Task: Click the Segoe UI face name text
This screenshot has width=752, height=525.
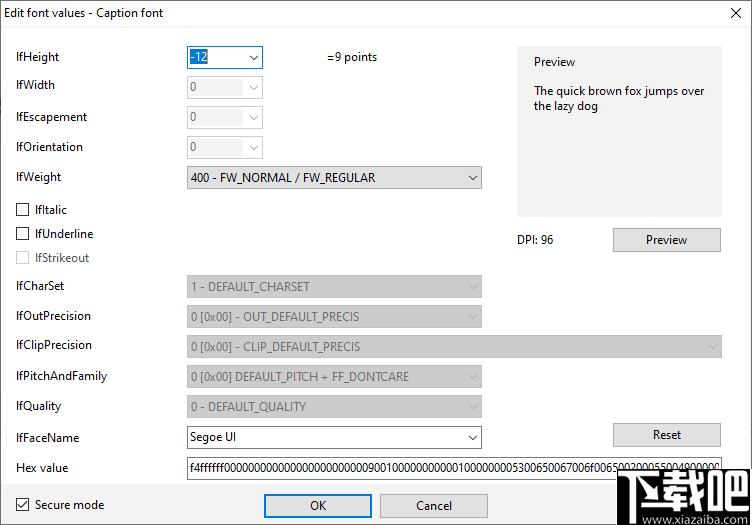Action: coord(213,437)
